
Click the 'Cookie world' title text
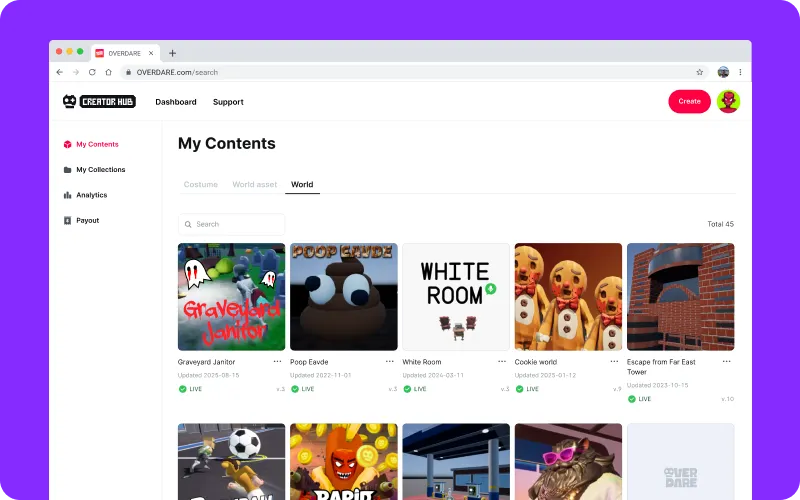536,362
